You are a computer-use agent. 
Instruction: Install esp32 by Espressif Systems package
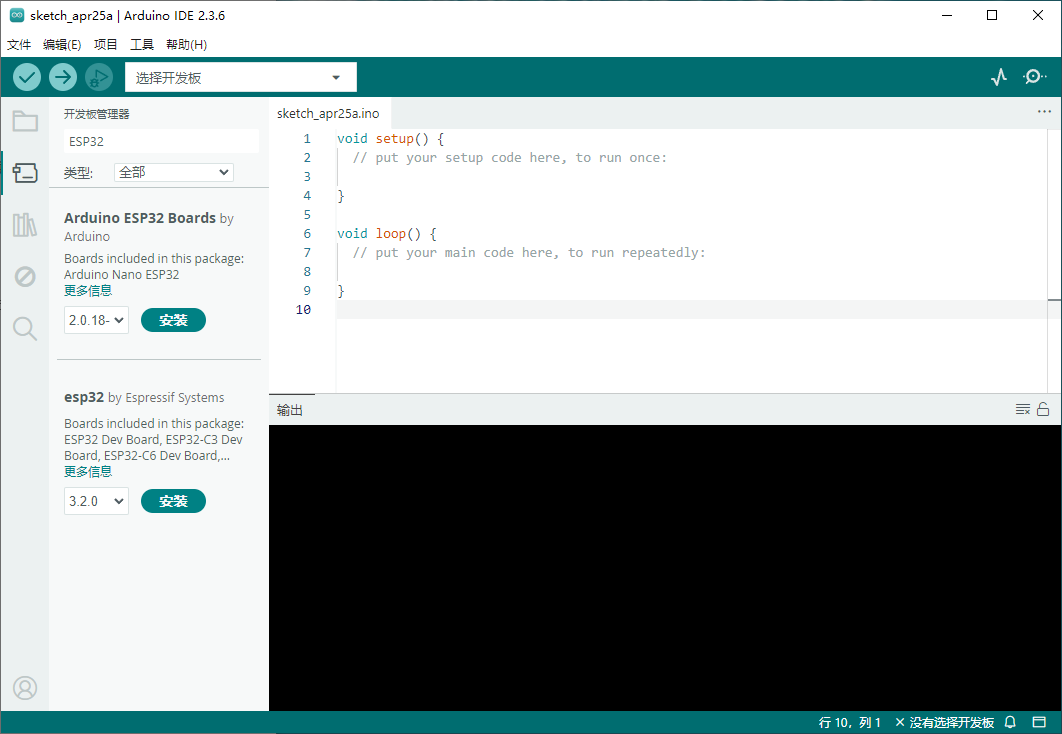tap(173, 501)
